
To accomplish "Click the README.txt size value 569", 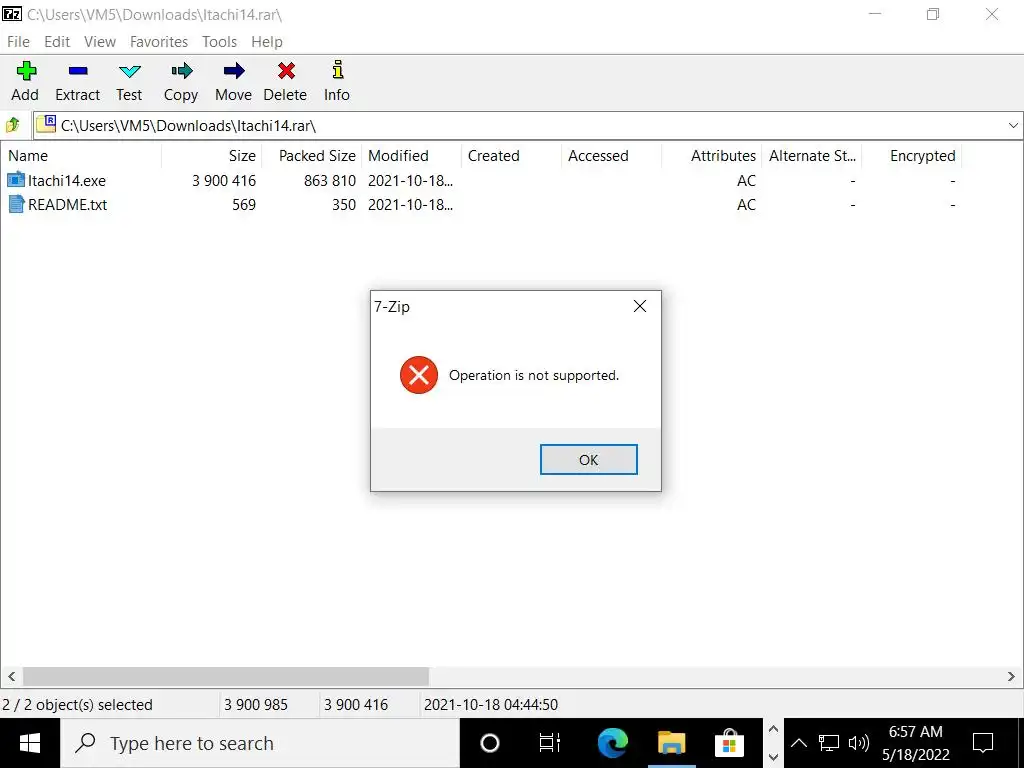I will [x=244, y=204].
